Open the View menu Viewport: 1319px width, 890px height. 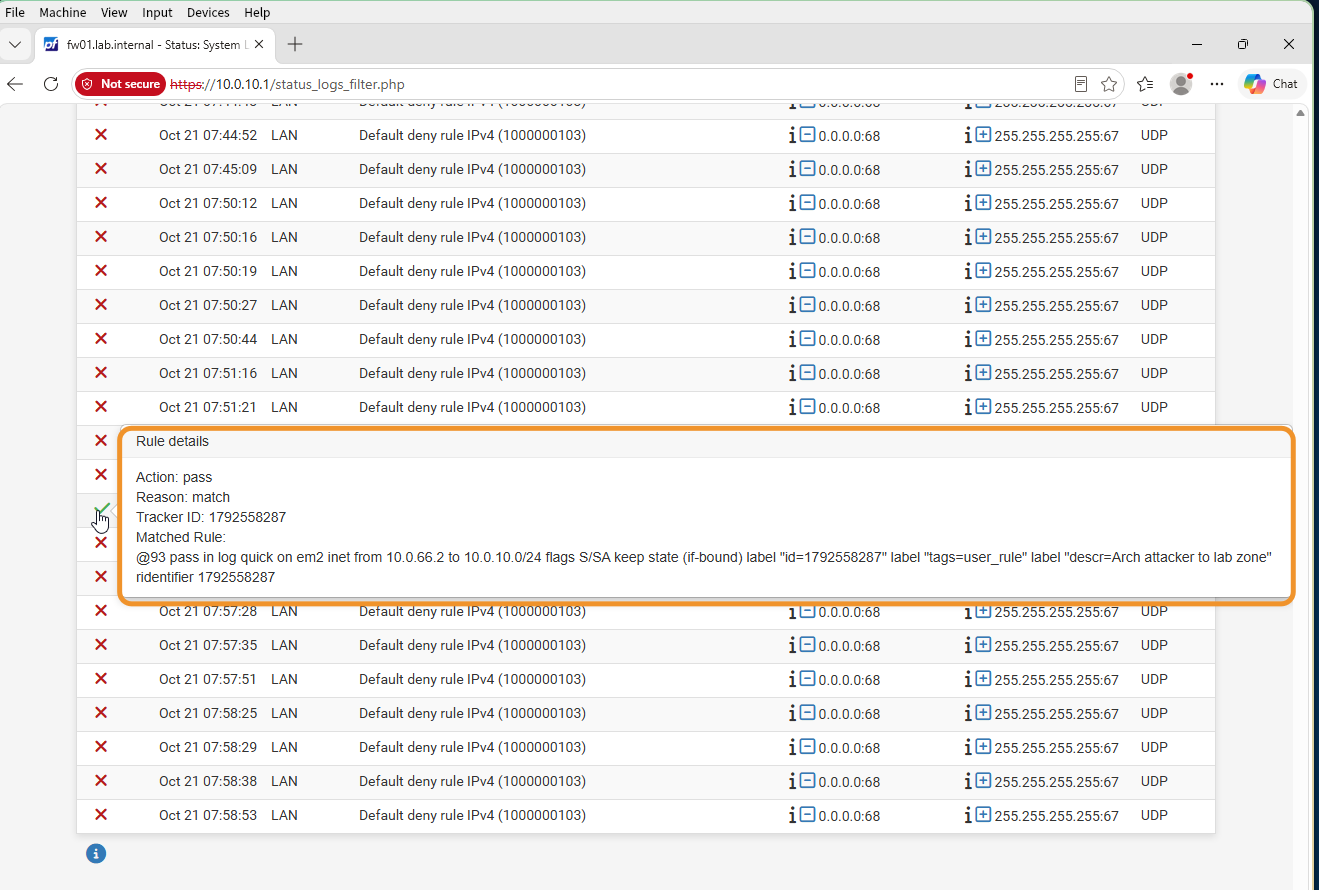114,12
